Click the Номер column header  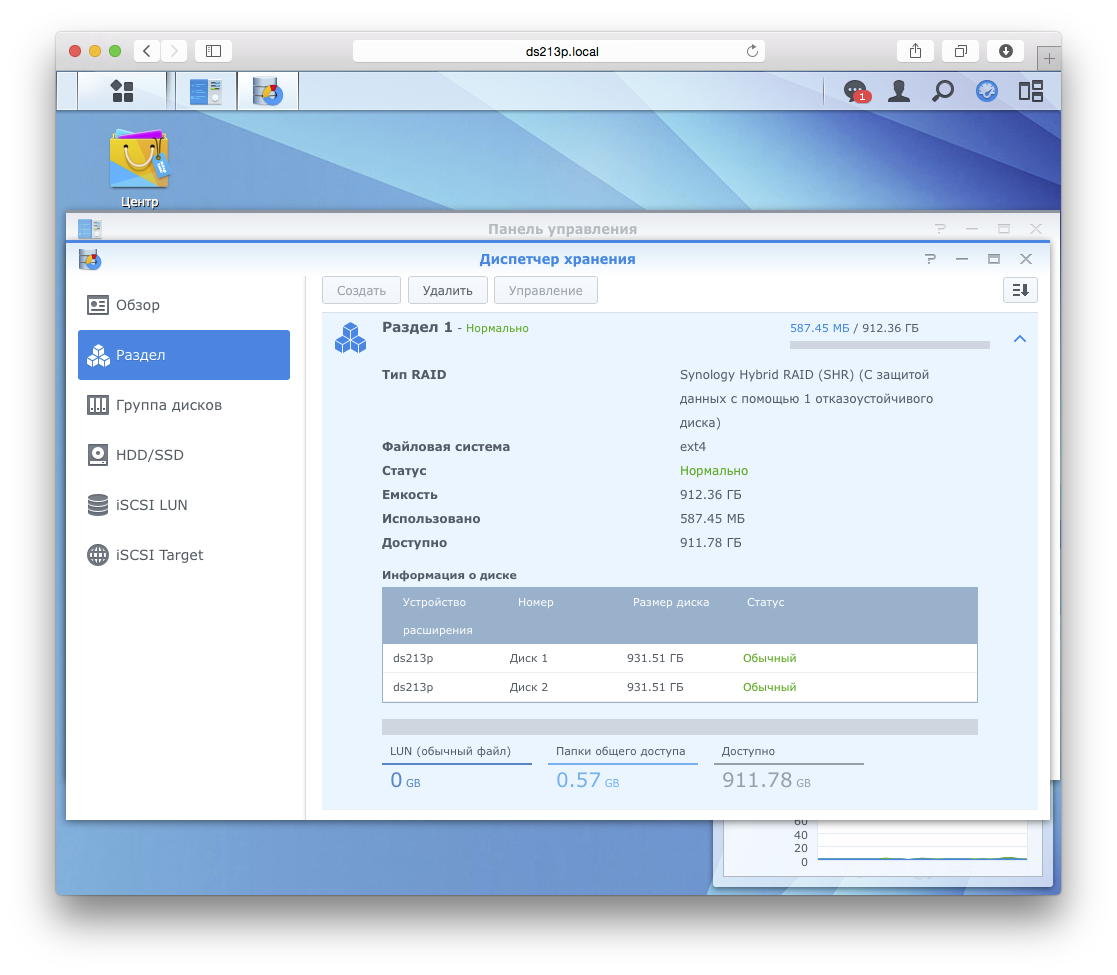click(536, 602)
